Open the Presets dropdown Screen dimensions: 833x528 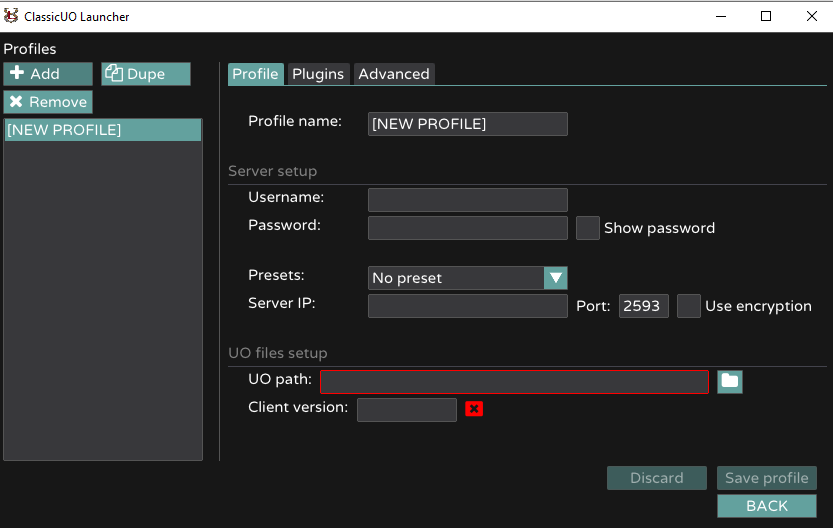pyautogui.click(x=468, y=278)
